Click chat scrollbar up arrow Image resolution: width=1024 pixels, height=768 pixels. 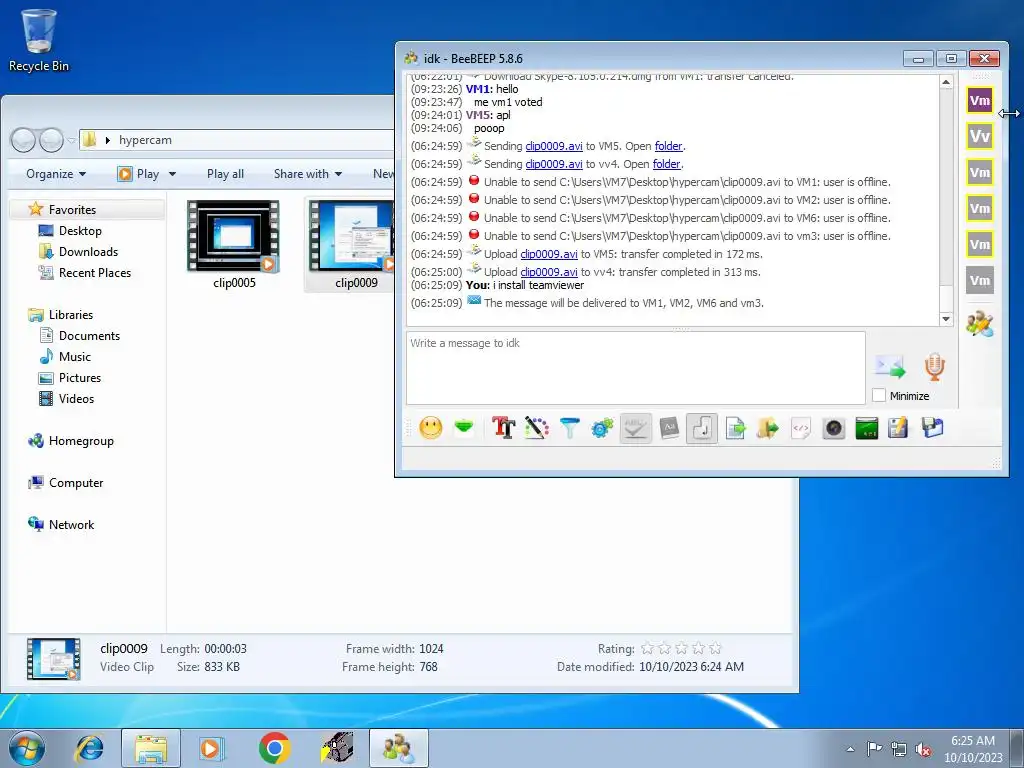coord(946,82)
